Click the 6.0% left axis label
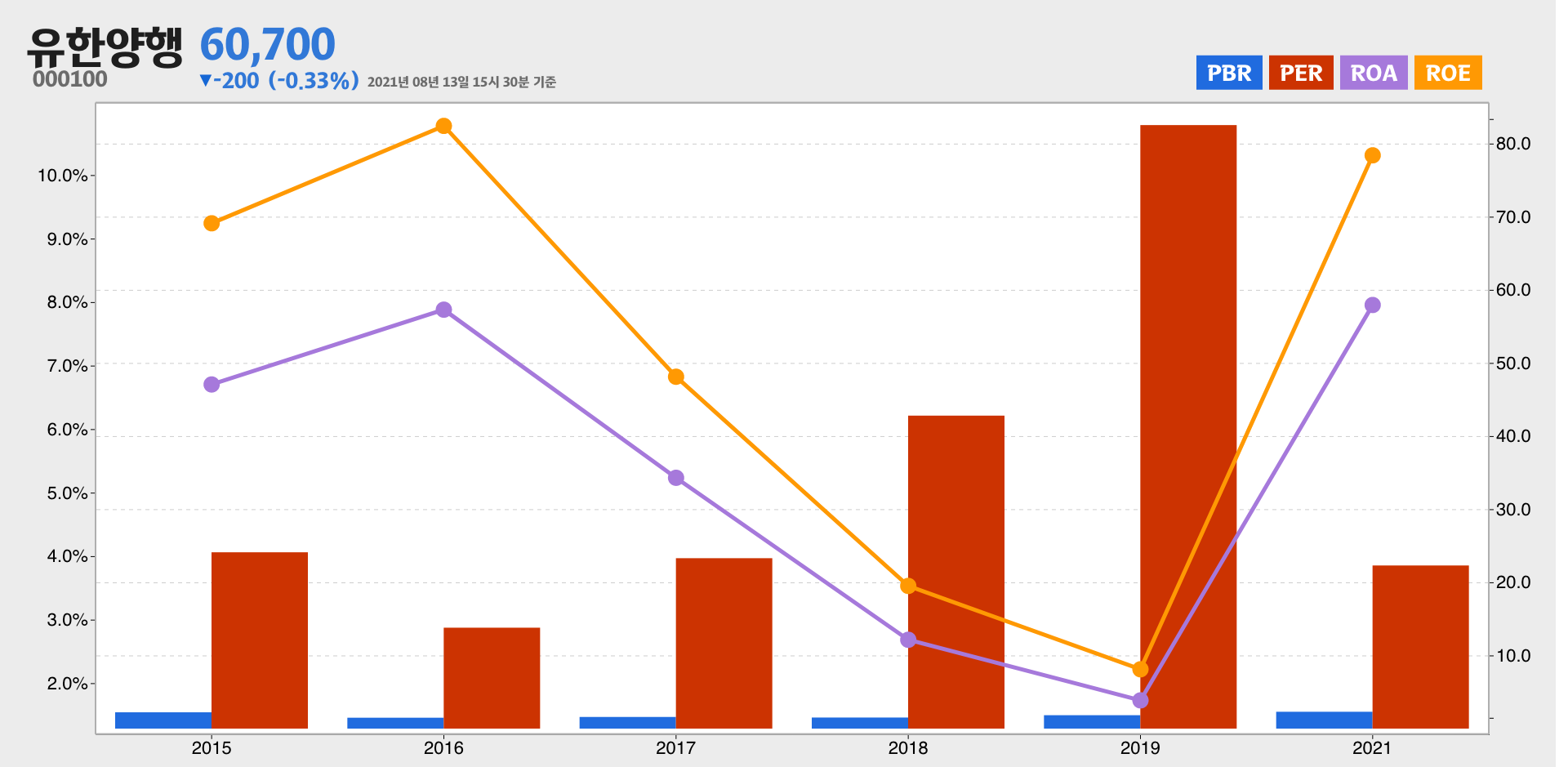This screenshot has width=1568, height=767. click(68, 430)
